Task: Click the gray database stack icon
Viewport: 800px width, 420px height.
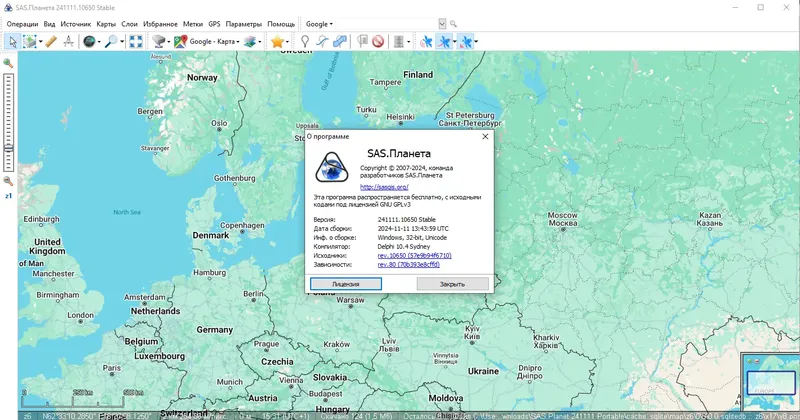Action: click(x=399, y=41)
